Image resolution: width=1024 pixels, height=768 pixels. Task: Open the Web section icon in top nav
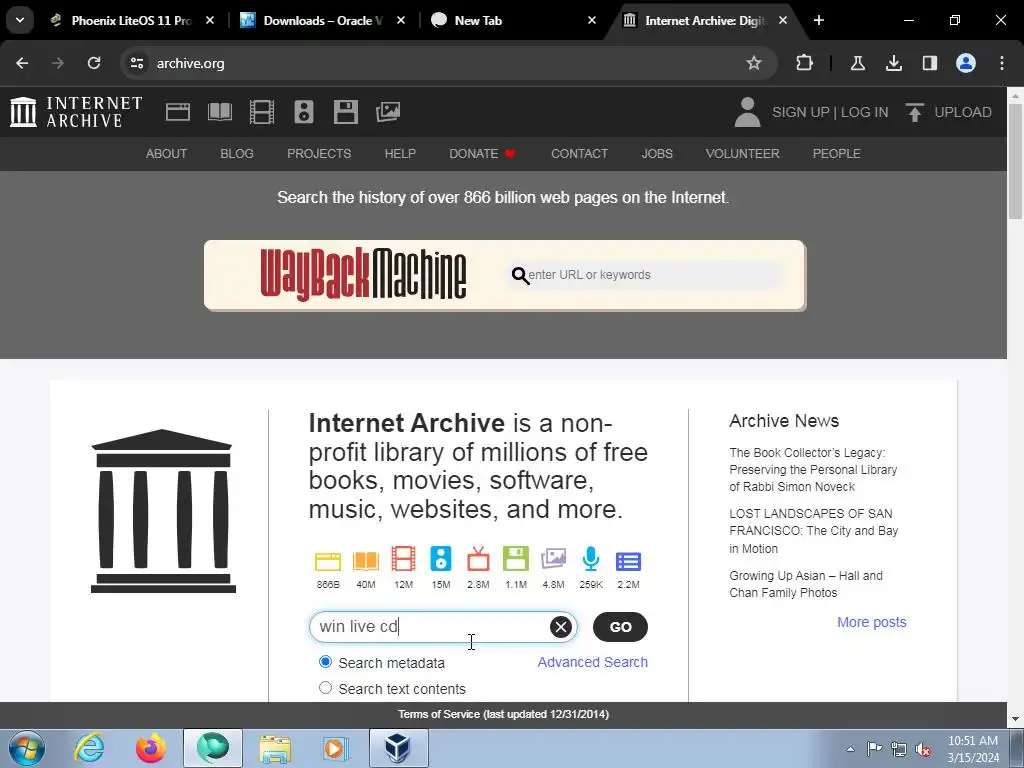click(x=178, y=112)
